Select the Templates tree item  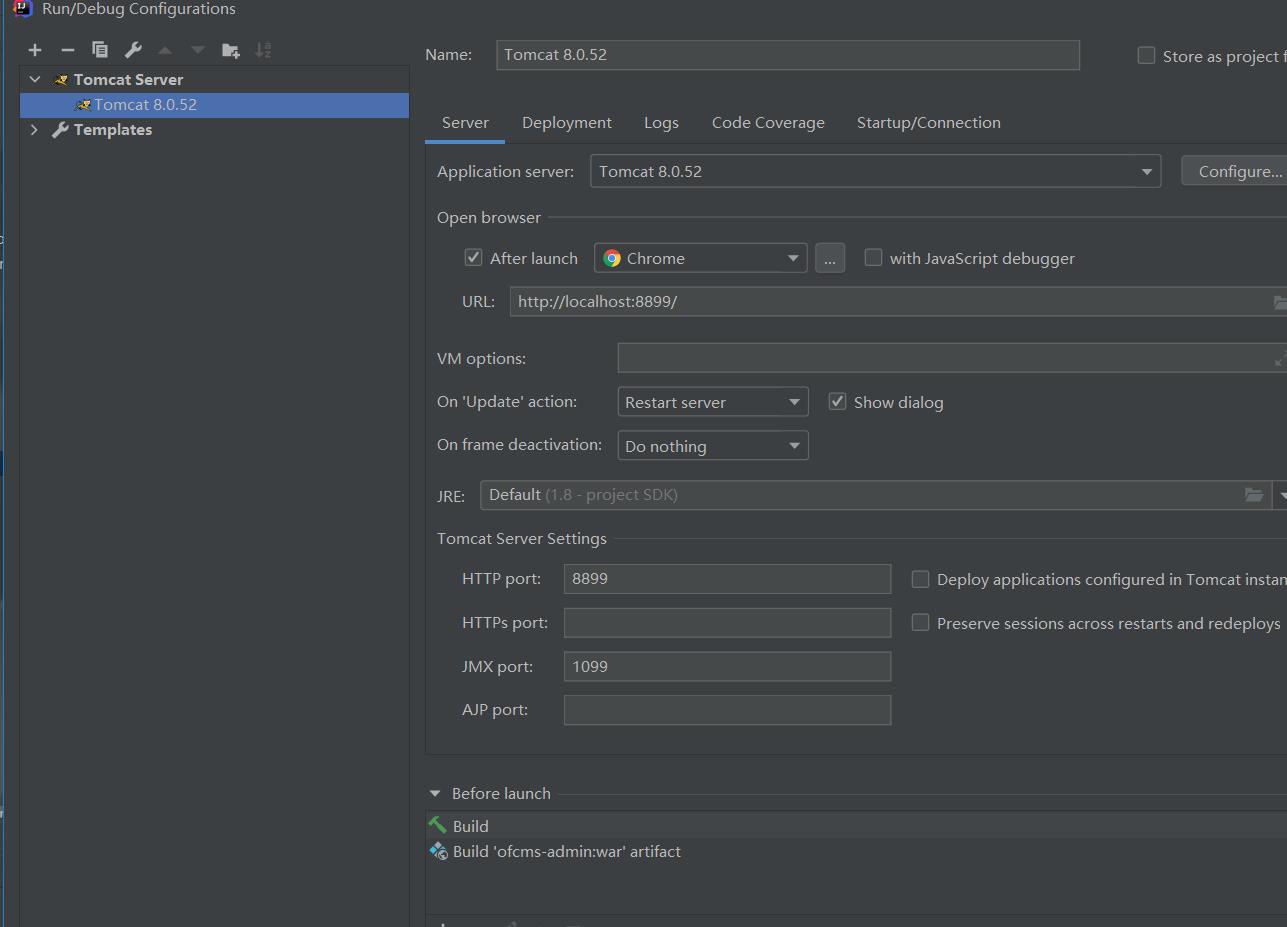tap(112, 130)
